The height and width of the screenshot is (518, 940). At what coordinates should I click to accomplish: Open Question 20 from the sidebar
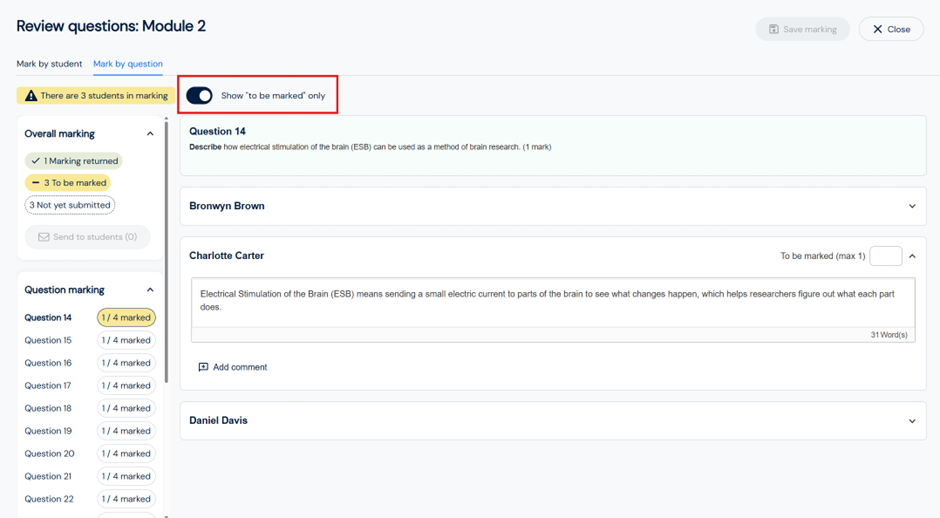click(49, 454)
